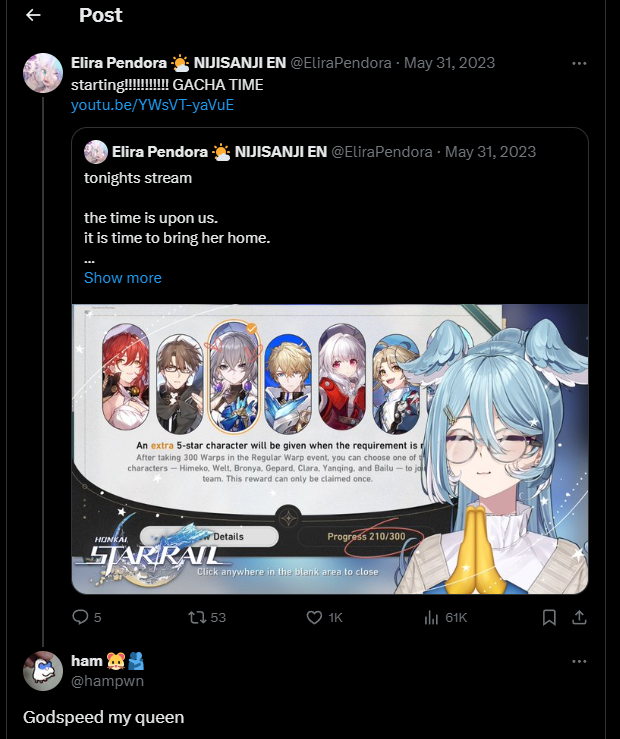Open Elira Pendora's profile avatar
The image size is (620, 739).
[43, 73]
